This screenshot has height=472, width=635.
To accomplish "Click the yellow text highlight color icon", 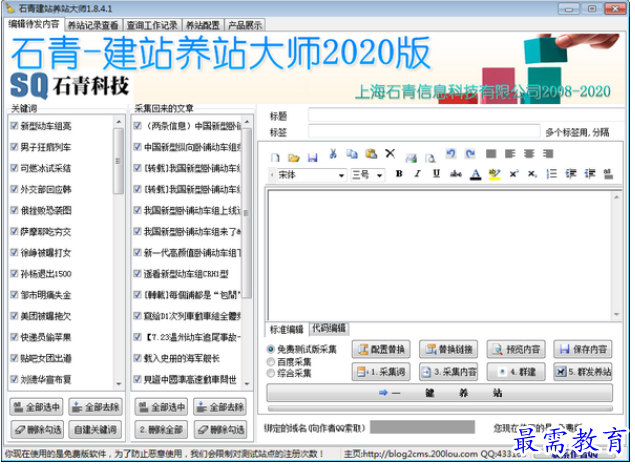I will pyautogui.click(x=494, y=174).
